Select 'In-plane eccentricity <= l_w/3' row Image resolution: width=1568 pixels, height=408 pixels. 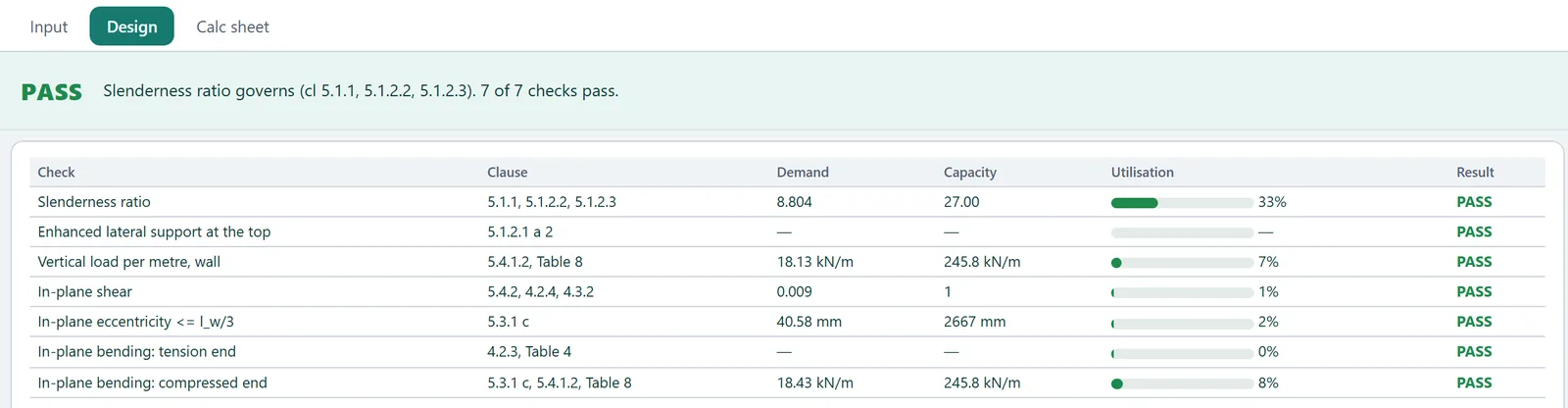tap(787, 322)
